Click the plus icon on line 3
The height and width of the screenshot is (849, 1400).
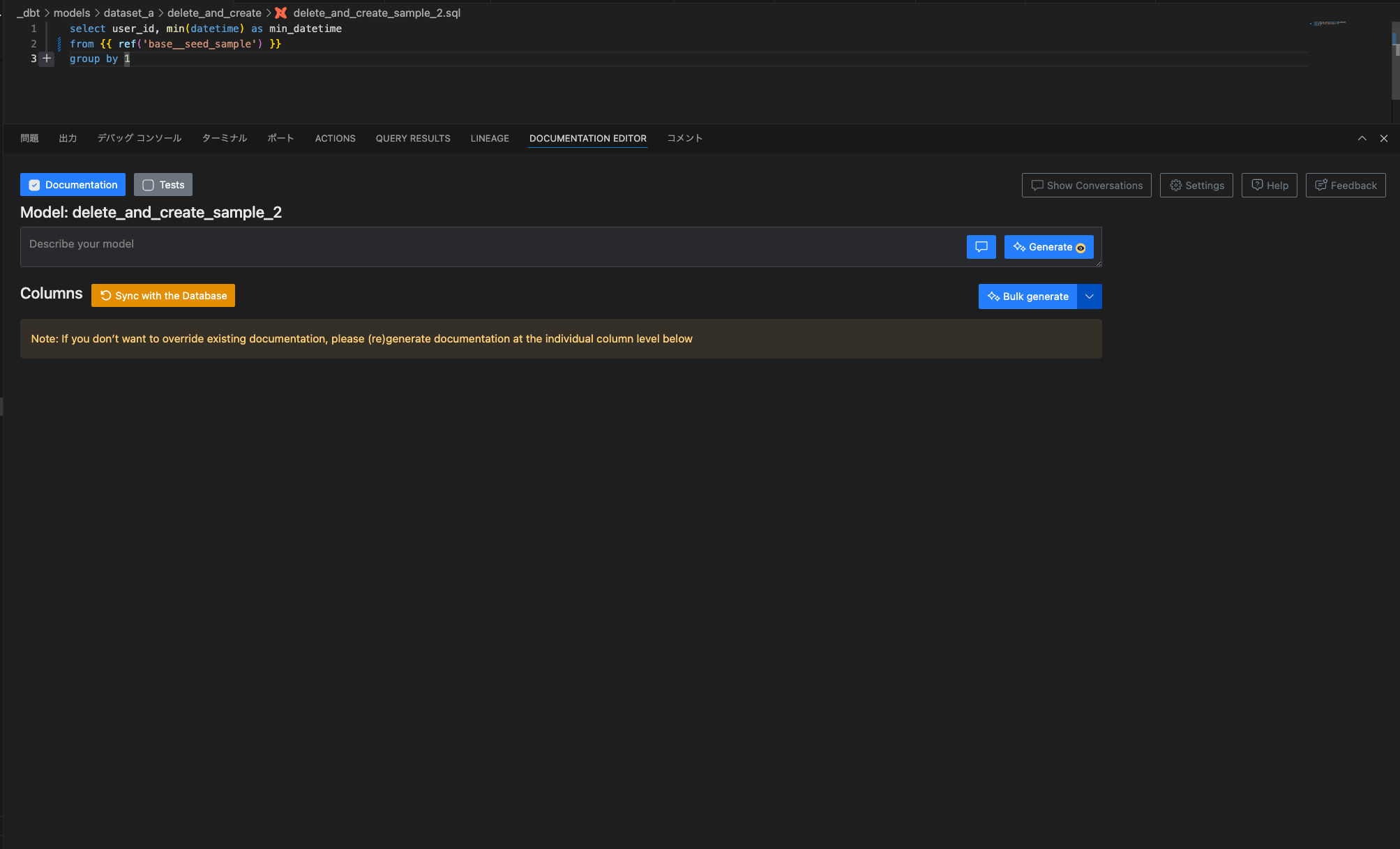pyautogui.click(x=47, y=59)
